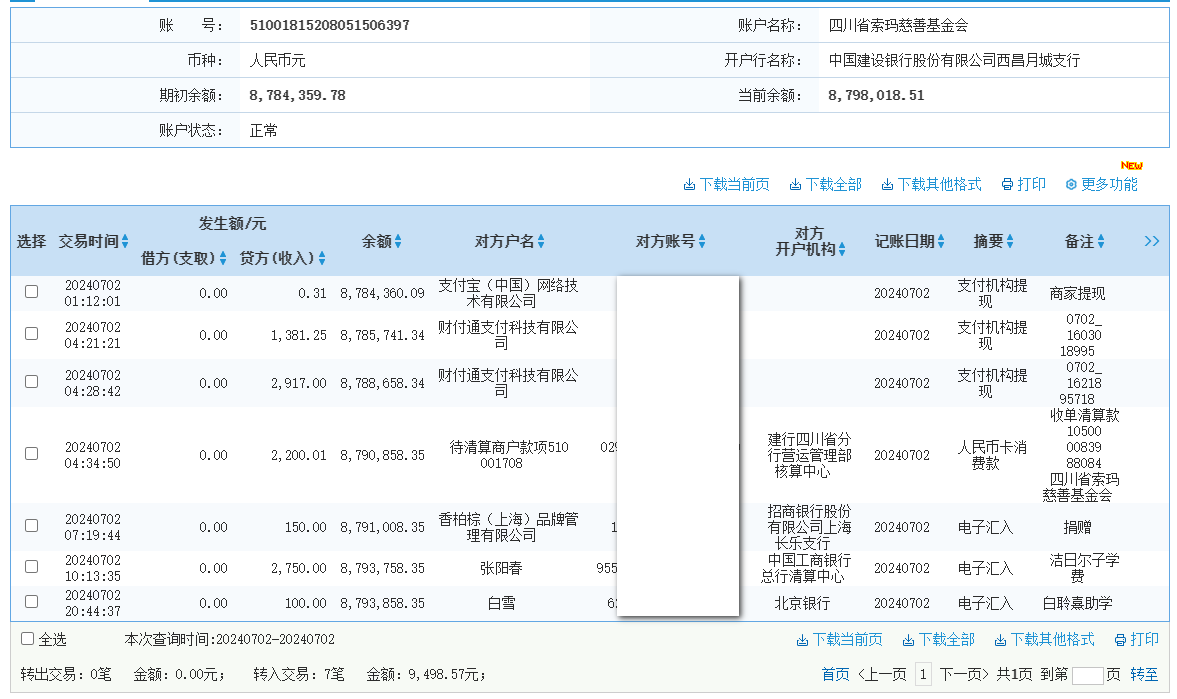Click 转至 jump-to-page link
1177x699 pixels.
(x=1144, y=674)
